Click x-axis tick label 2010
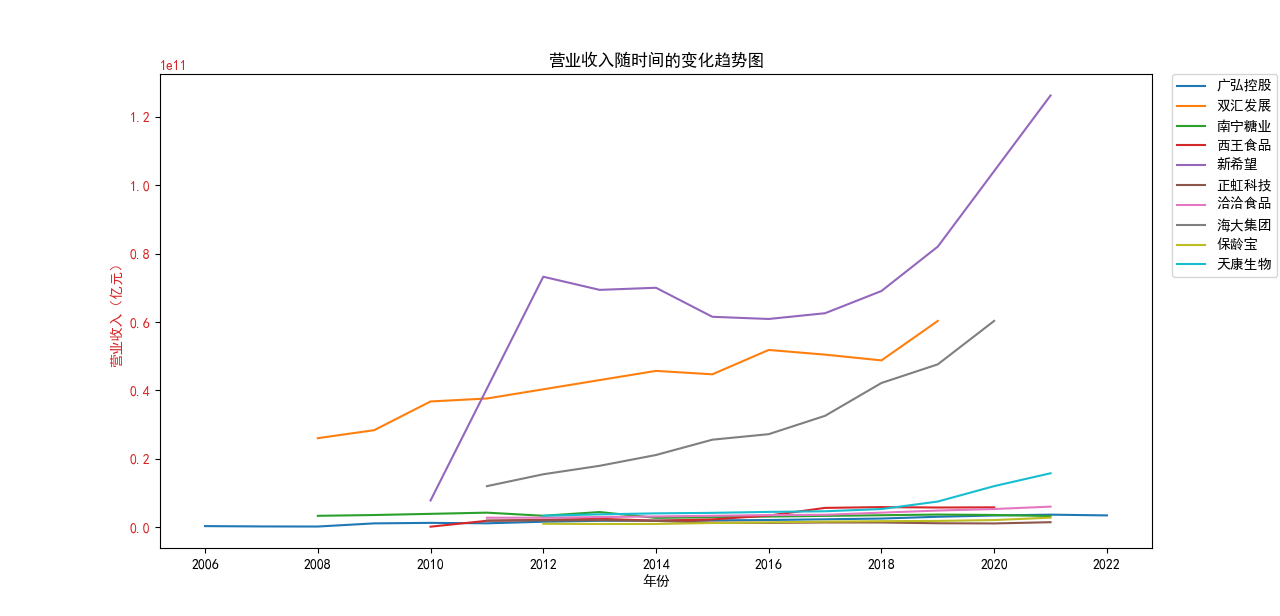 [431, 563]
